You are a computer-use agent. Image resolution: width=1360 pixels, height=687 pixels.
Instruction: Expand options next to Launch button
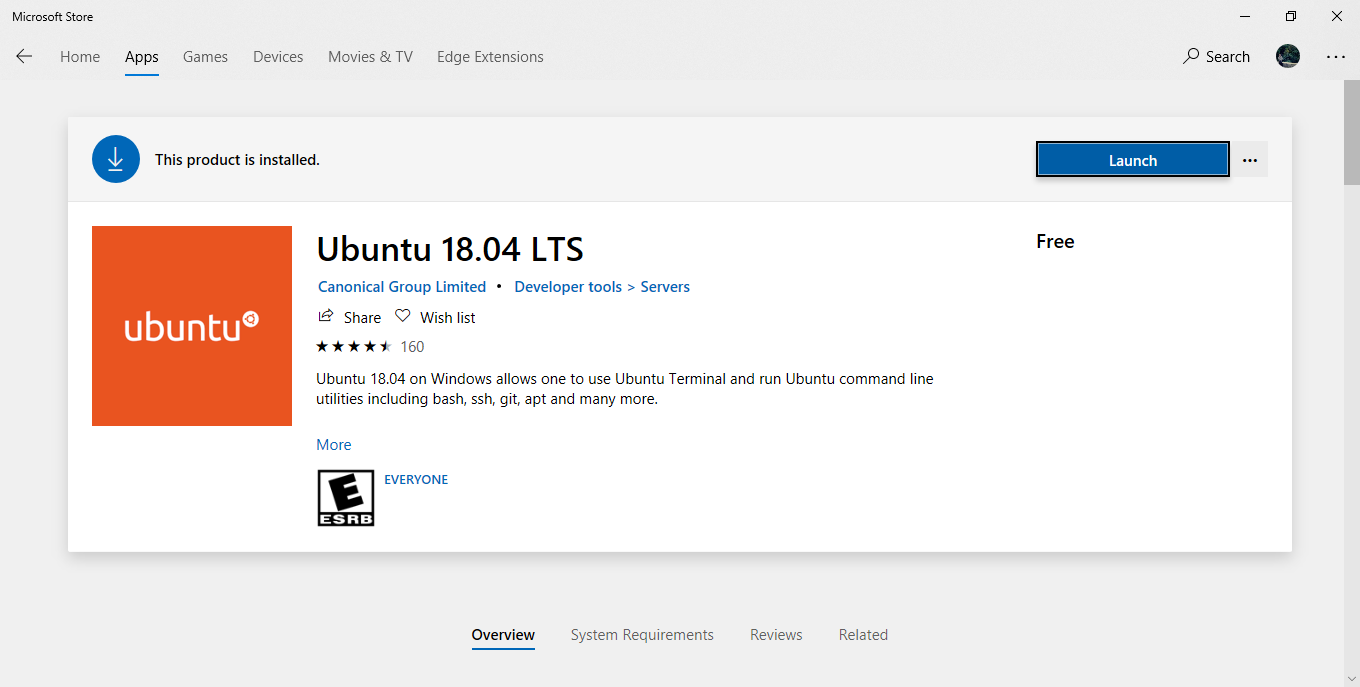pyautogui.click(x=1250, y=160)
